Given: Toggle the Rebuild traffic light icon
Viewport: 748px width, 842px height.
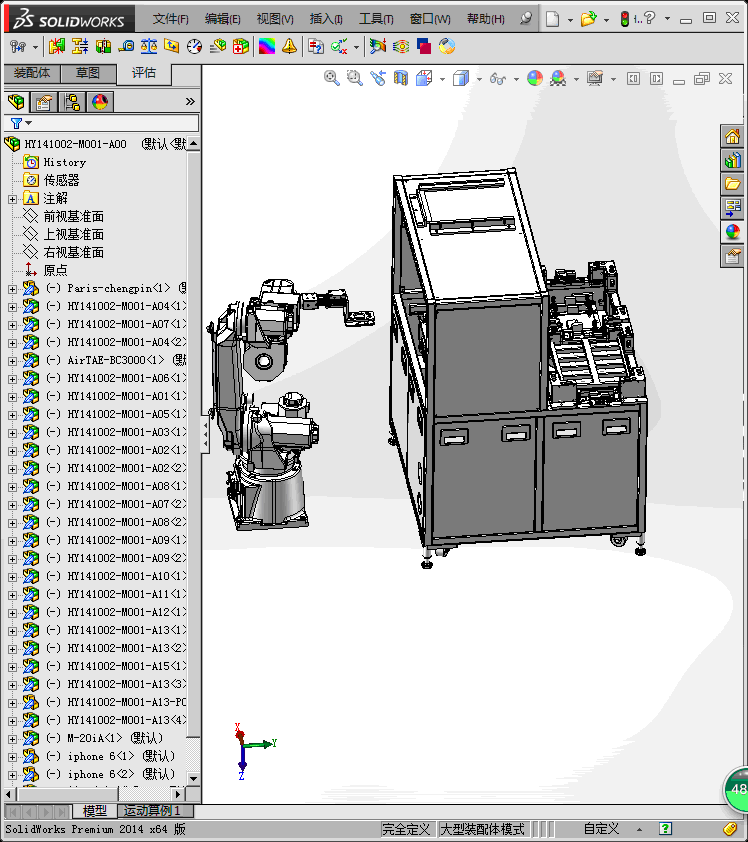Looking at the screenshot, I should coord(626,19).
